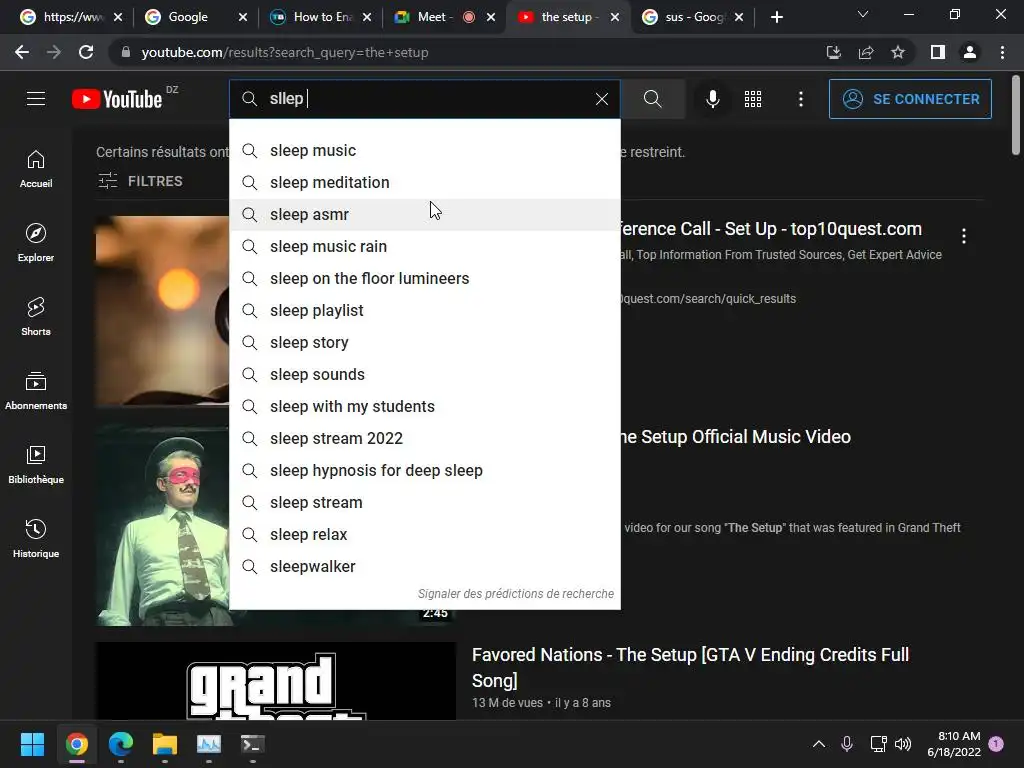Open Microsoft Edge from taskbar
This screenshot has width=1024, height=768.
[121, 744]
